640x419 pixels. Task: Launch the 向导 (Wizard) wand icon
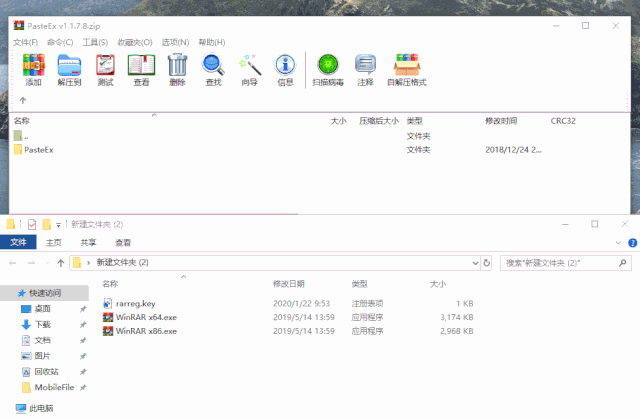click(249, 68)
